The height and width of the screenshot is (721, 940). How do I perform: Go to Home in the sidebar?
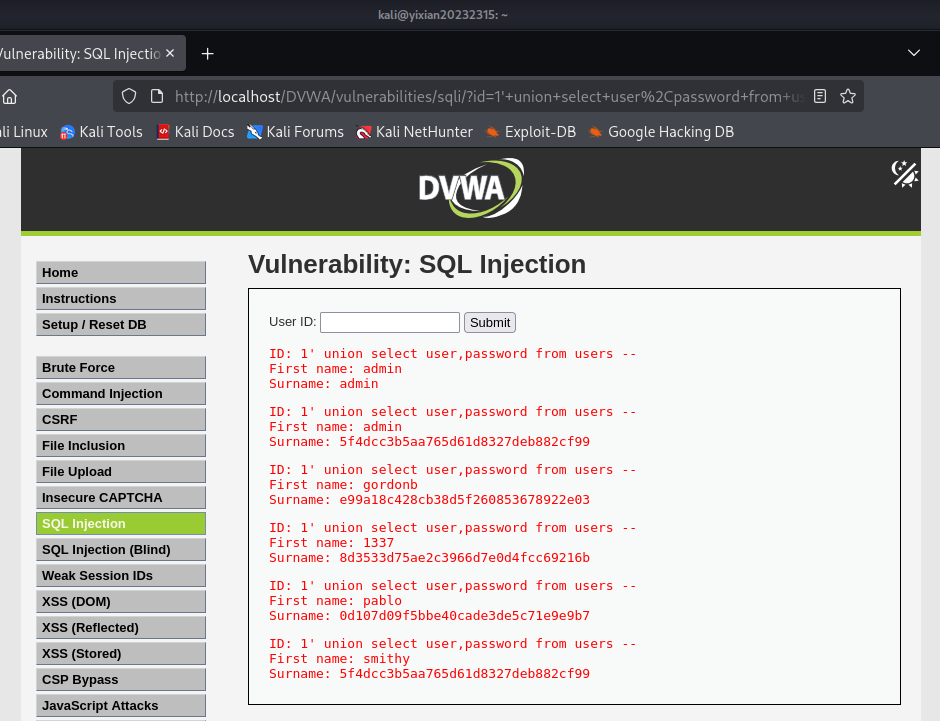point(120,273)
